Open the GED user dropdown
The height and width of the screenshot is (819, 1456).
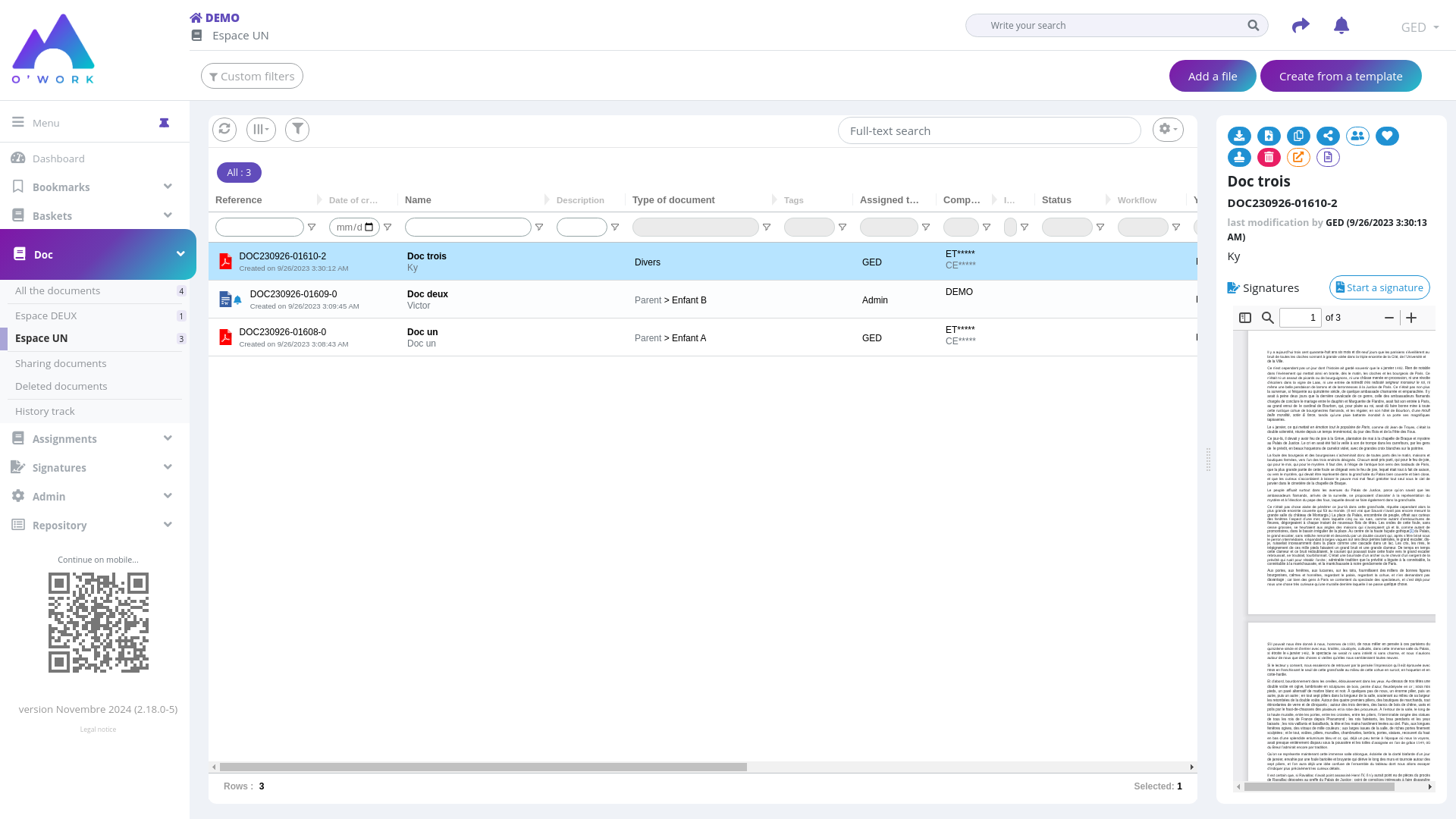click(1420, 27)
